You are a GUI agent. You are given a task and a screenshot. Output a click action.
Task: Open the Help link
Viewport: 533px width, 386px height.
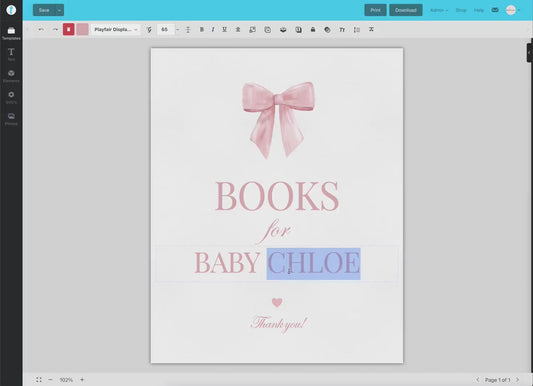[x=479, y=10]
